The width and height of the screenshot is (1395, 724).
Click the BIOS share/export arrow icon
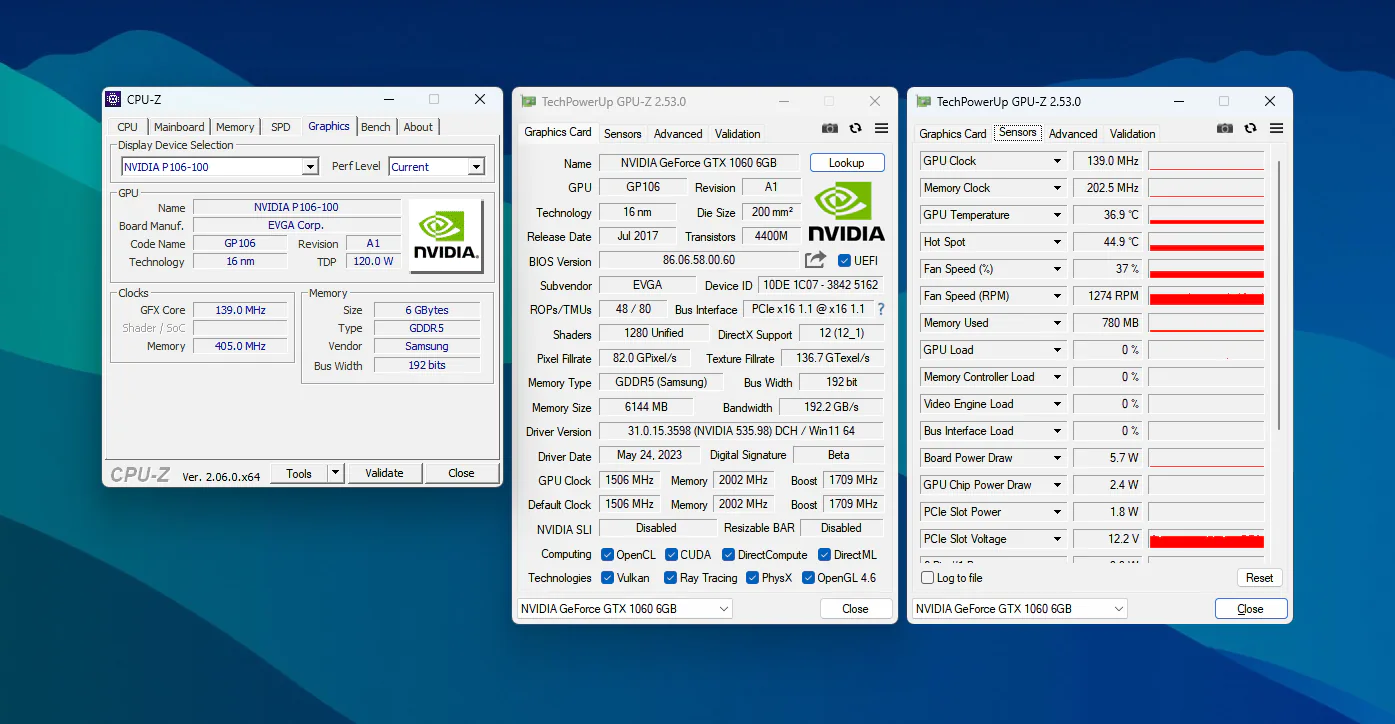(815, 260)
